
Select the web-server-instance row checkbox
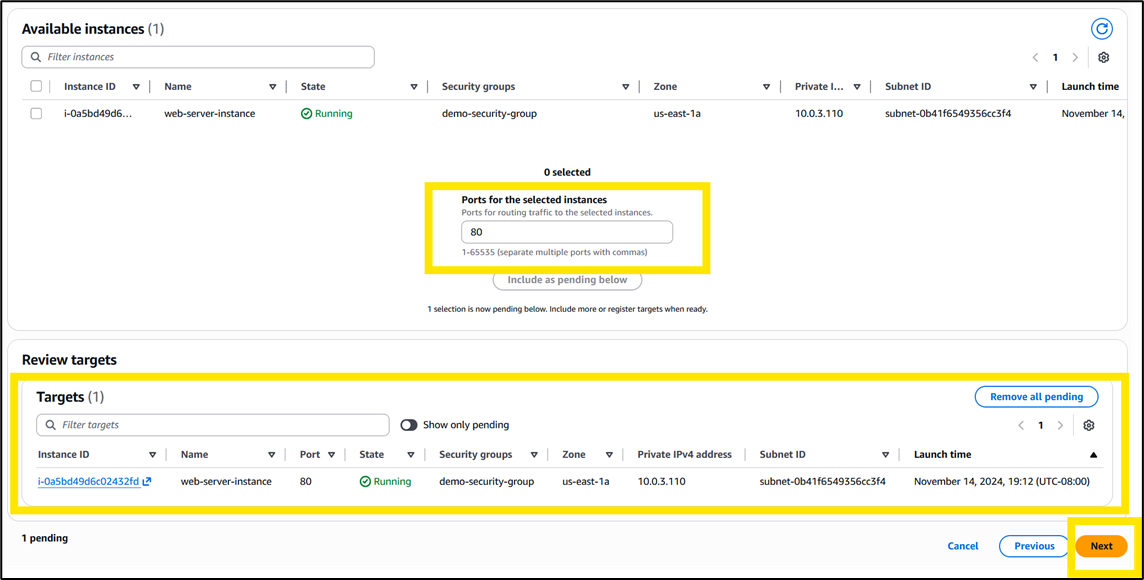point(36,114)
